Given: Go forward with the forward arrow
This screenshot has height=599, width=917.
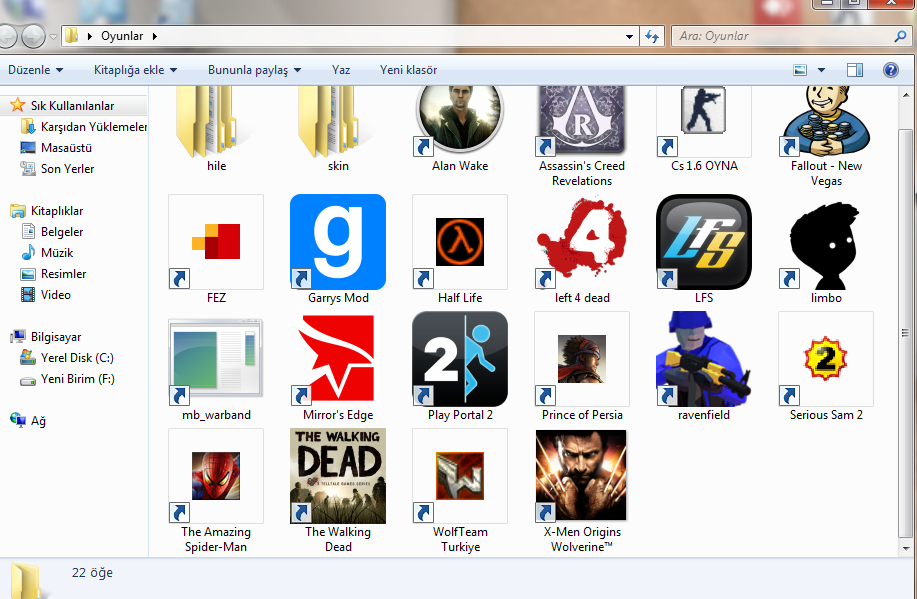Looking at the screenshot, I should click(x=33, y=36).
